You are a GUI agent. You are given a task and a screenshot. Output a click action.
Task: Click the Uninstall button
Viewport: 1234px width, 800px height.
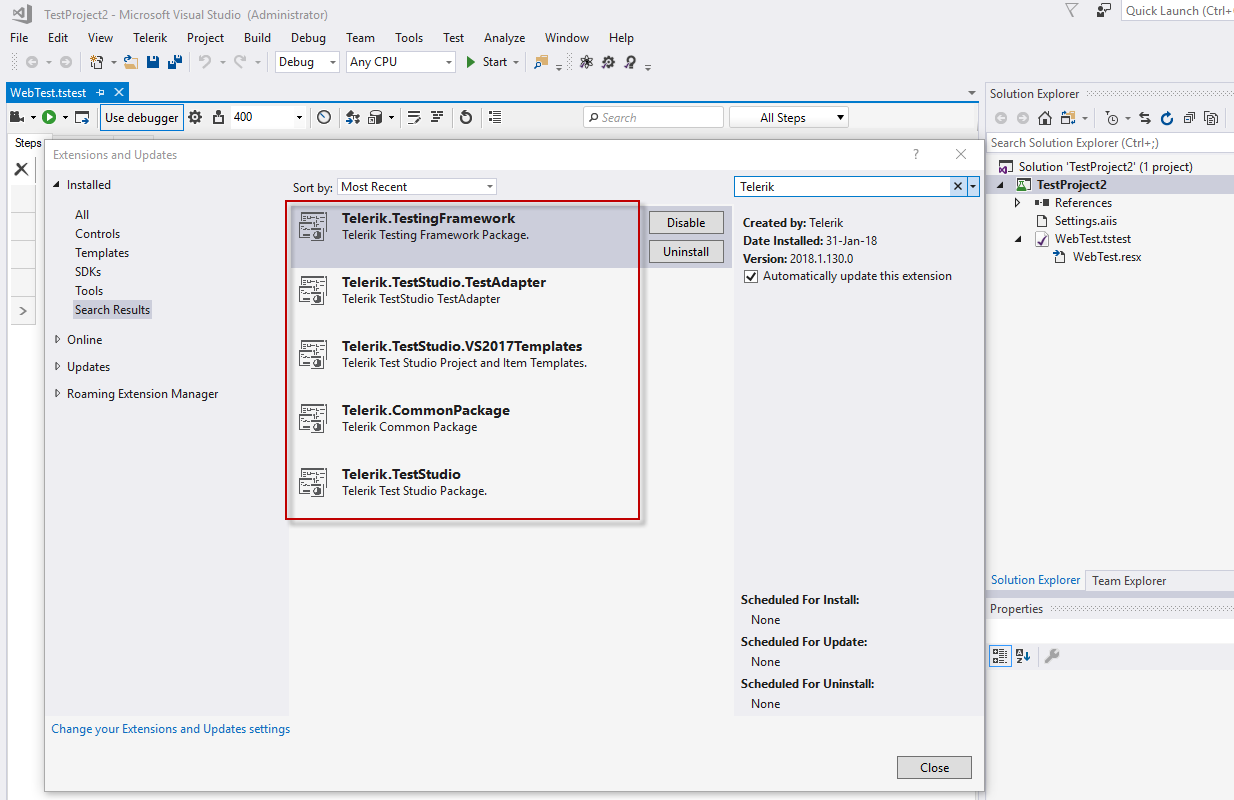pyautogui.click(x=686, y=252)
